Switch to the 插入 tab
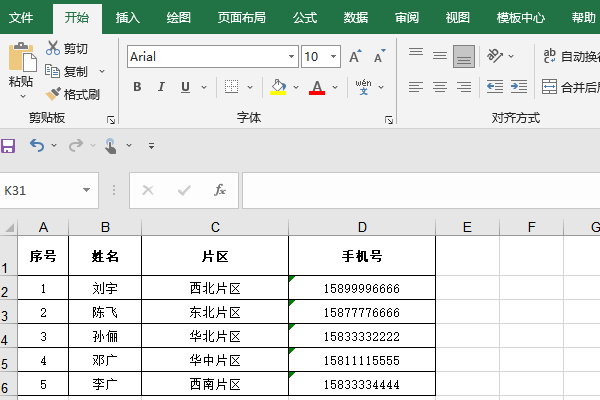600x400 pixels. tap(128, 17)
